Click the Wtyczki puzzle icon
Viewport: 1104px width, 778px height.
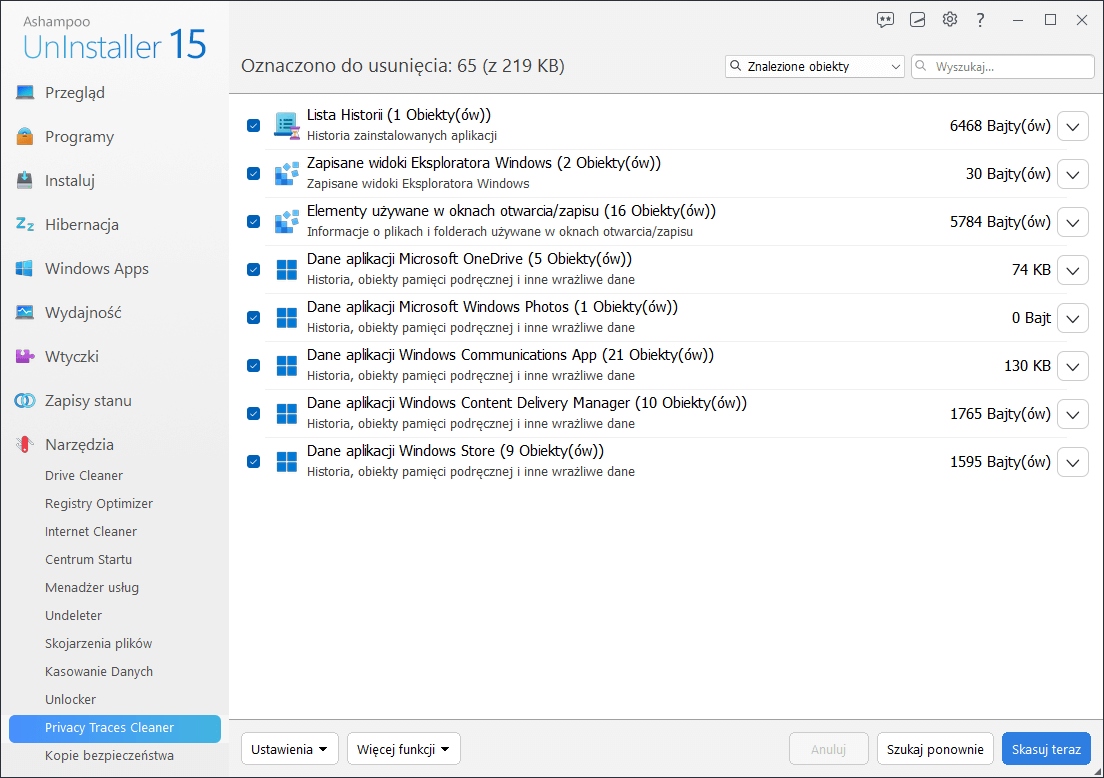[x=25, y=356]
